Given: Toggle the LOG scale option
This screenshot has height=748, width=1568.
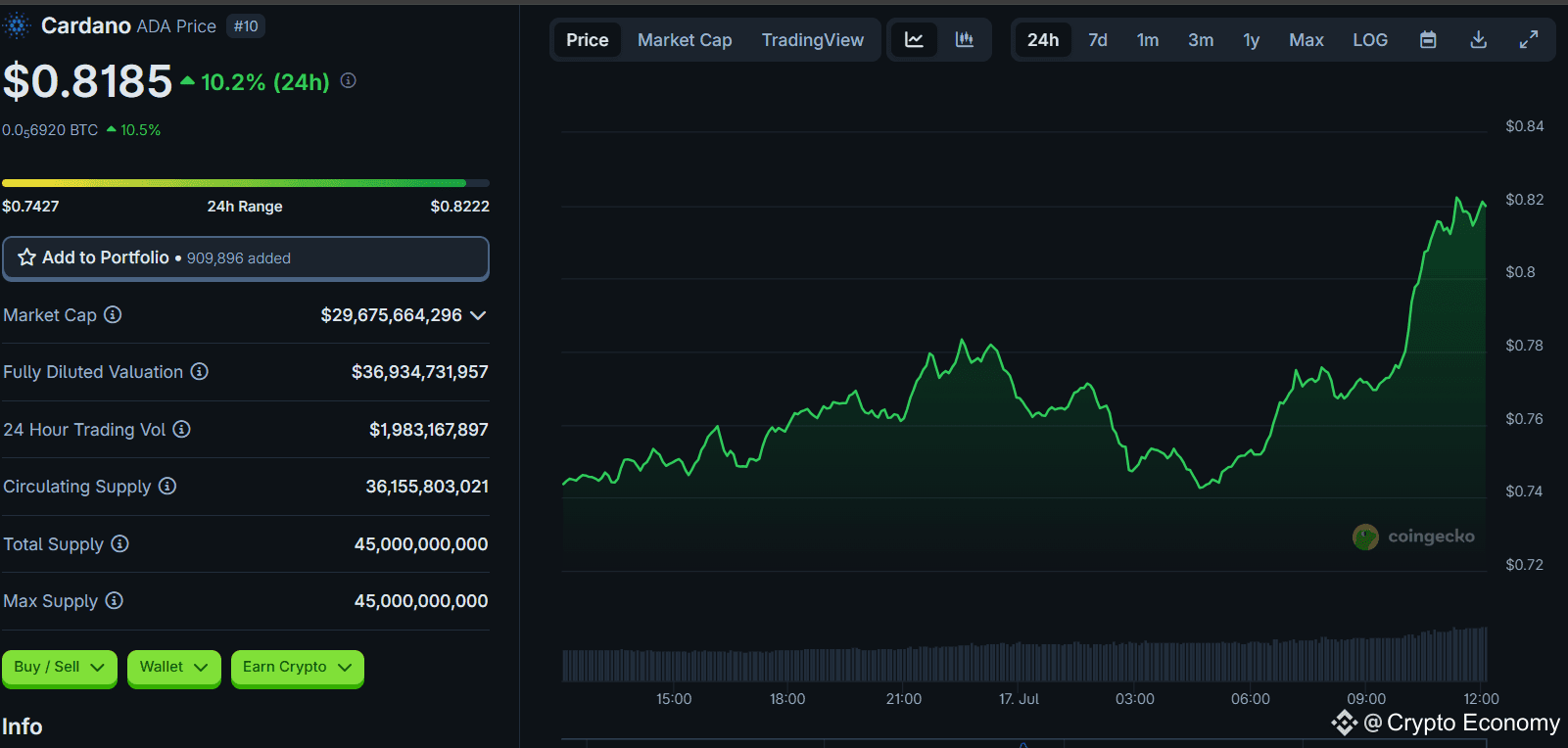Looking at the screenshot, I should tap(1370, 40).
